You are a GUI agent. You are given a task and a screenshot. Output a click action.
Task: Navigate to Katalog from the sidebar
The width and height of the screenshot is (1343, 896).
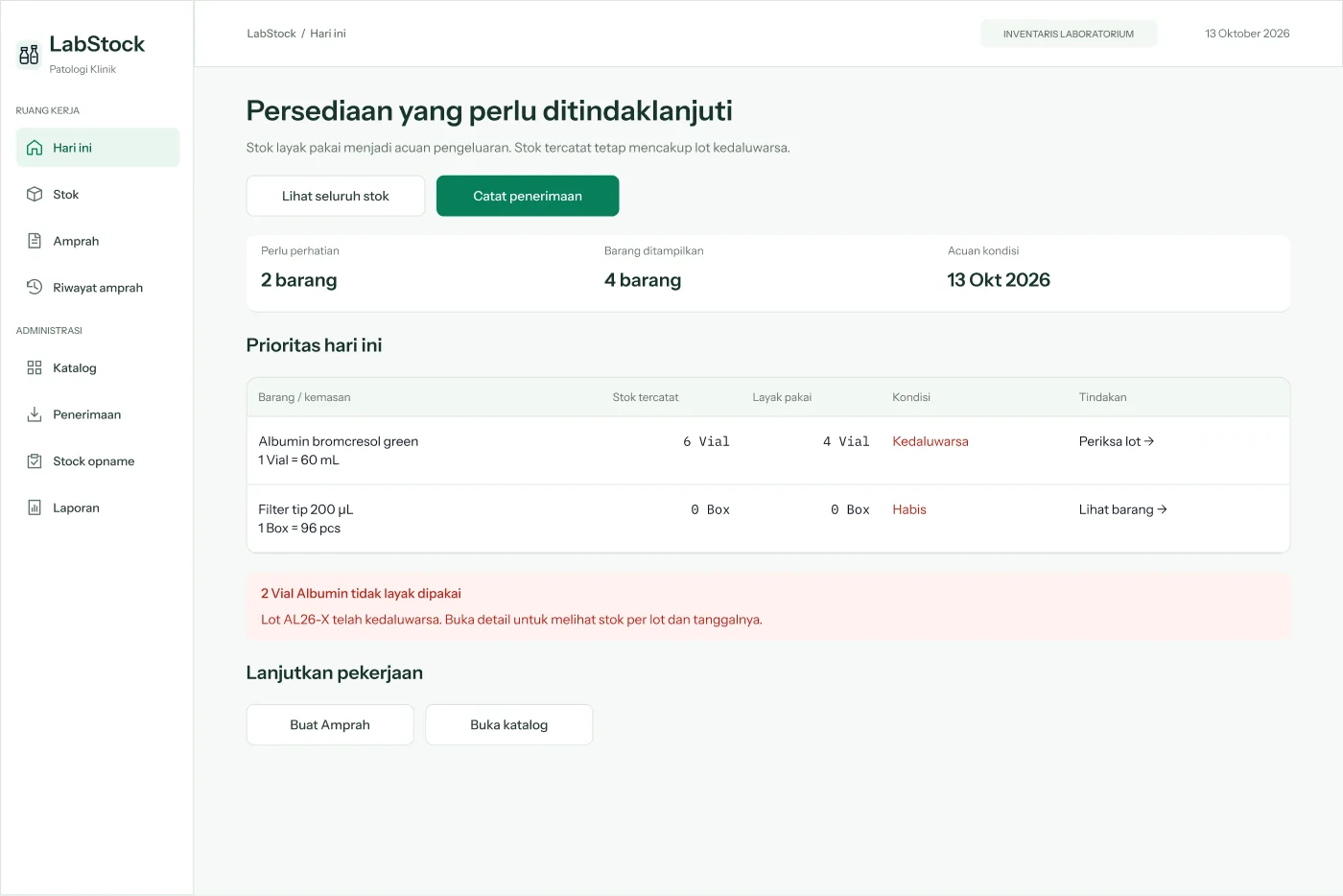coord(98,368)
